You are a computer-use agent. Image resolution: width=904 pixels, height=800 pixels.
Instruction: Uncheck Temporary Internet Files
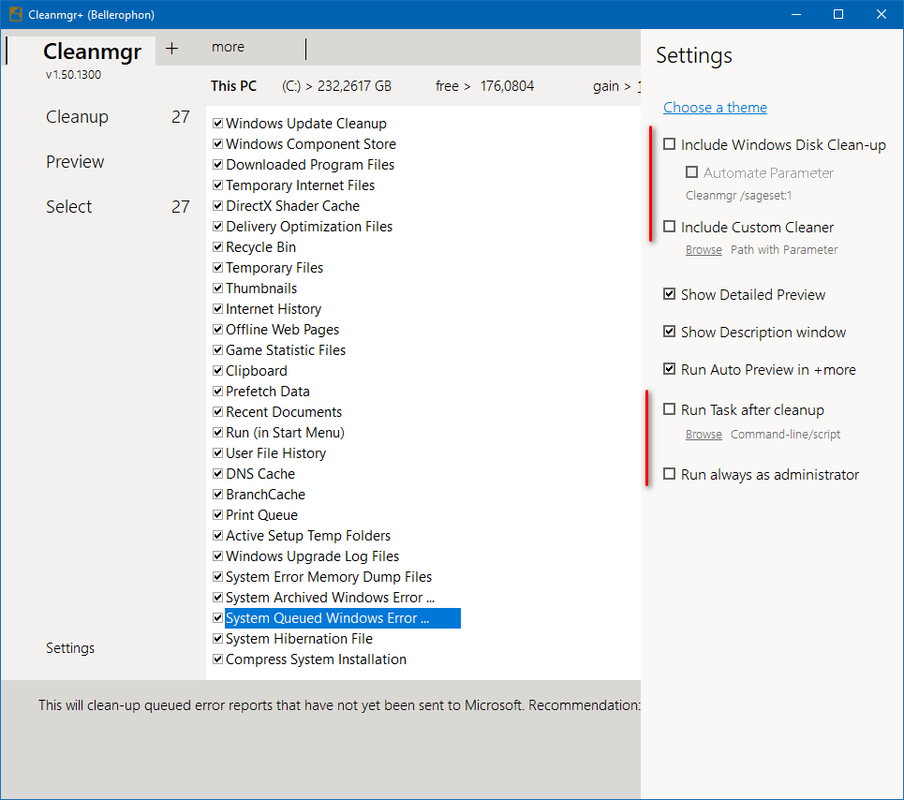click(217, 185)
